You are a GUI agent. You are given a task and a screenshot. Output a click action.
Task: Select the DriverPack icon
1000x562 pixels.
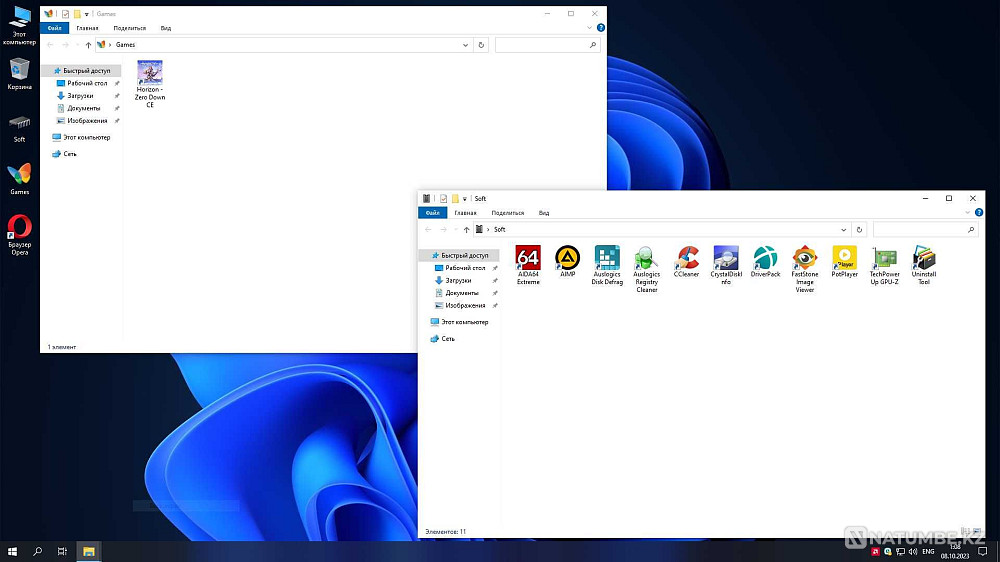point(765,262)
